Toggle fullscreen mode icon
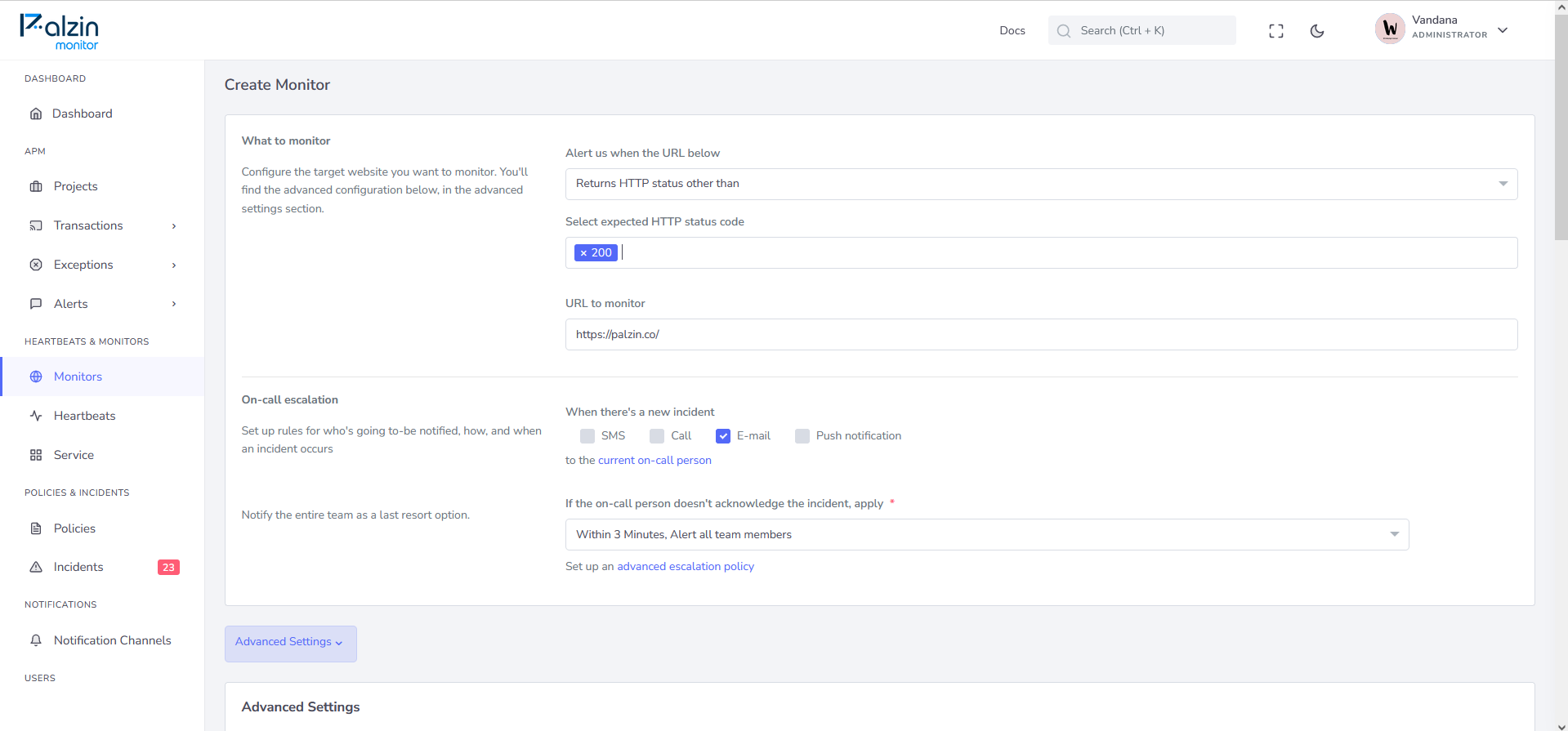 coord(1276,31)
